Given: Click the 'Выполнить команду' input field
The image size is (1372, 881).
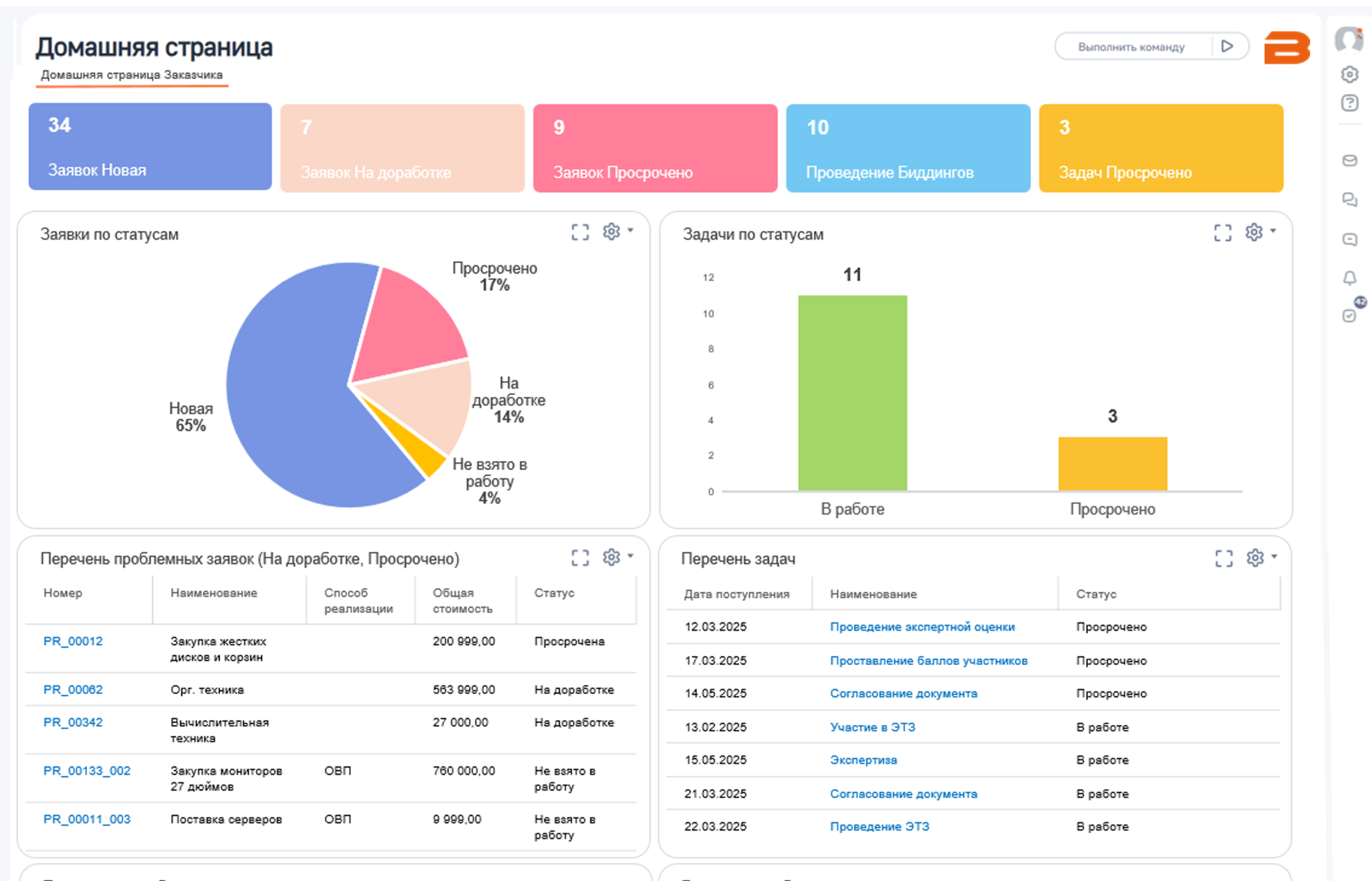Looking at the screenshot, I should [1131, 47].
